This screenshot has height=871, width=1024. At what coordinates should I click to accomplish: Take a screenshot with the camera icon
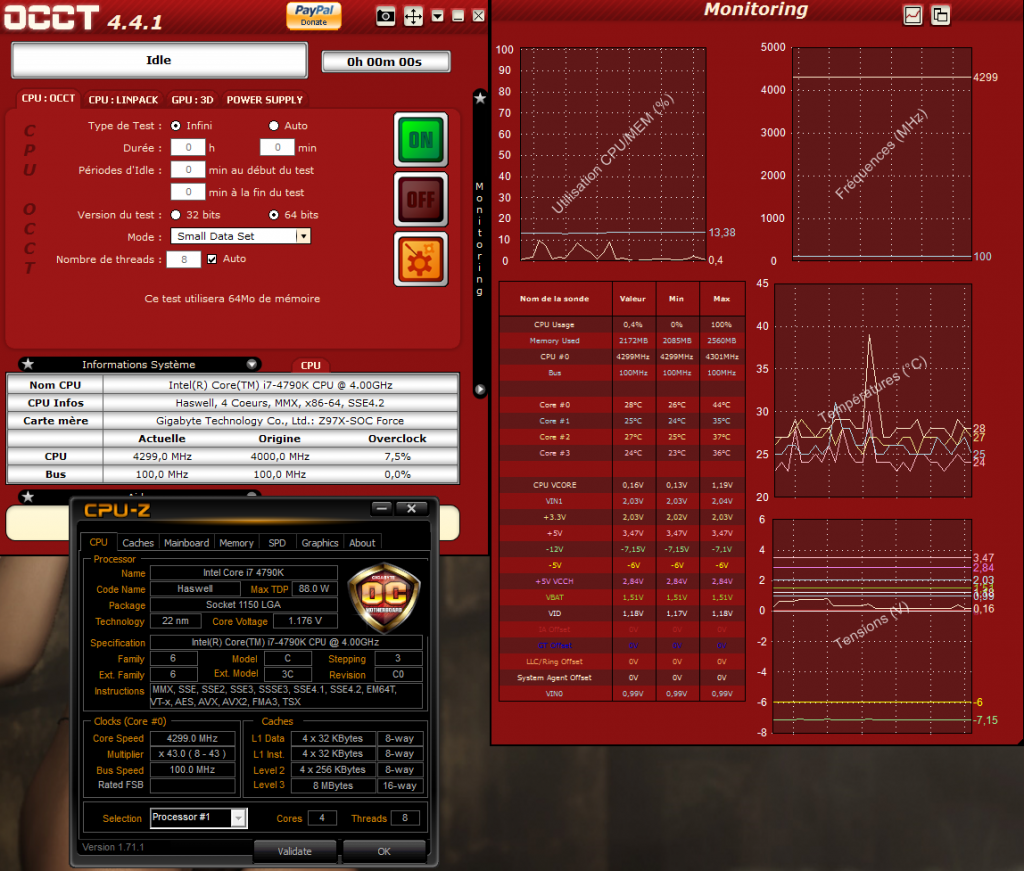385,16
